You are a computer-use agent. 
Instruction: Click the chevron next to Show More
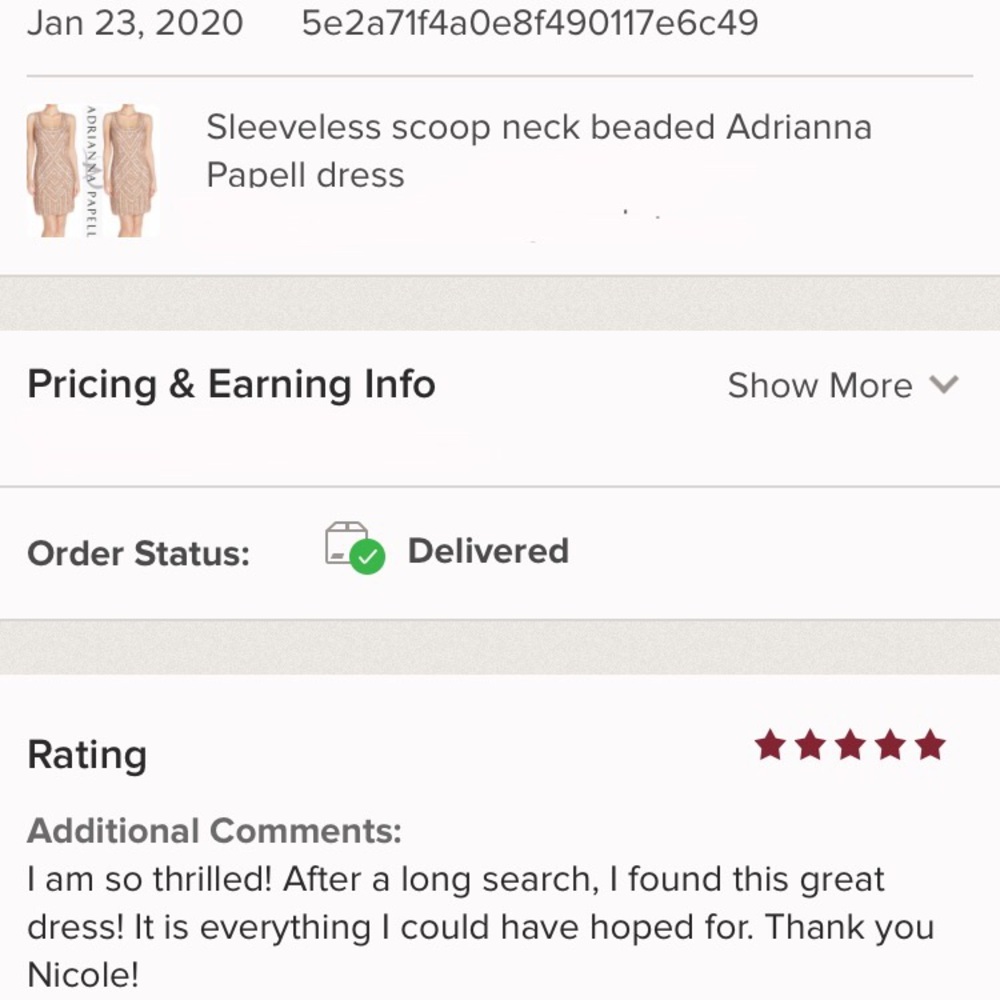[944, 385]
